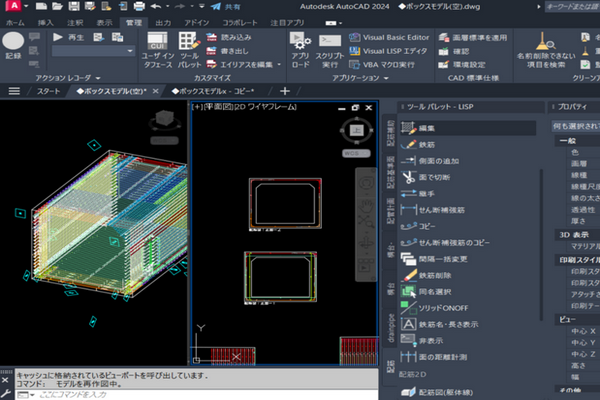Click the 書き出し export icon
This screenshot has height=400, width=600.
click(x=212, y=51)
